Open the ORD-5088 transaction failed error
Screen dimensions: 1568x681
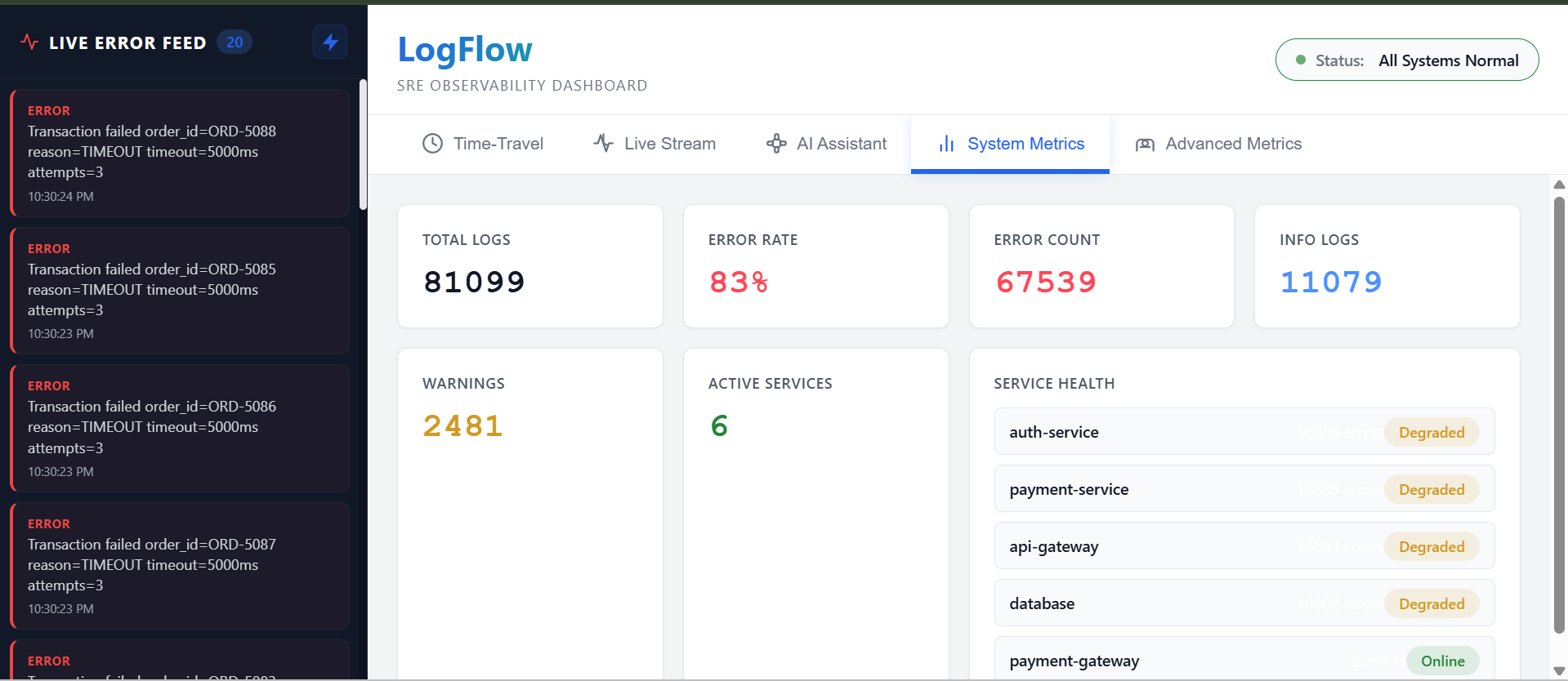coord(180,153)
